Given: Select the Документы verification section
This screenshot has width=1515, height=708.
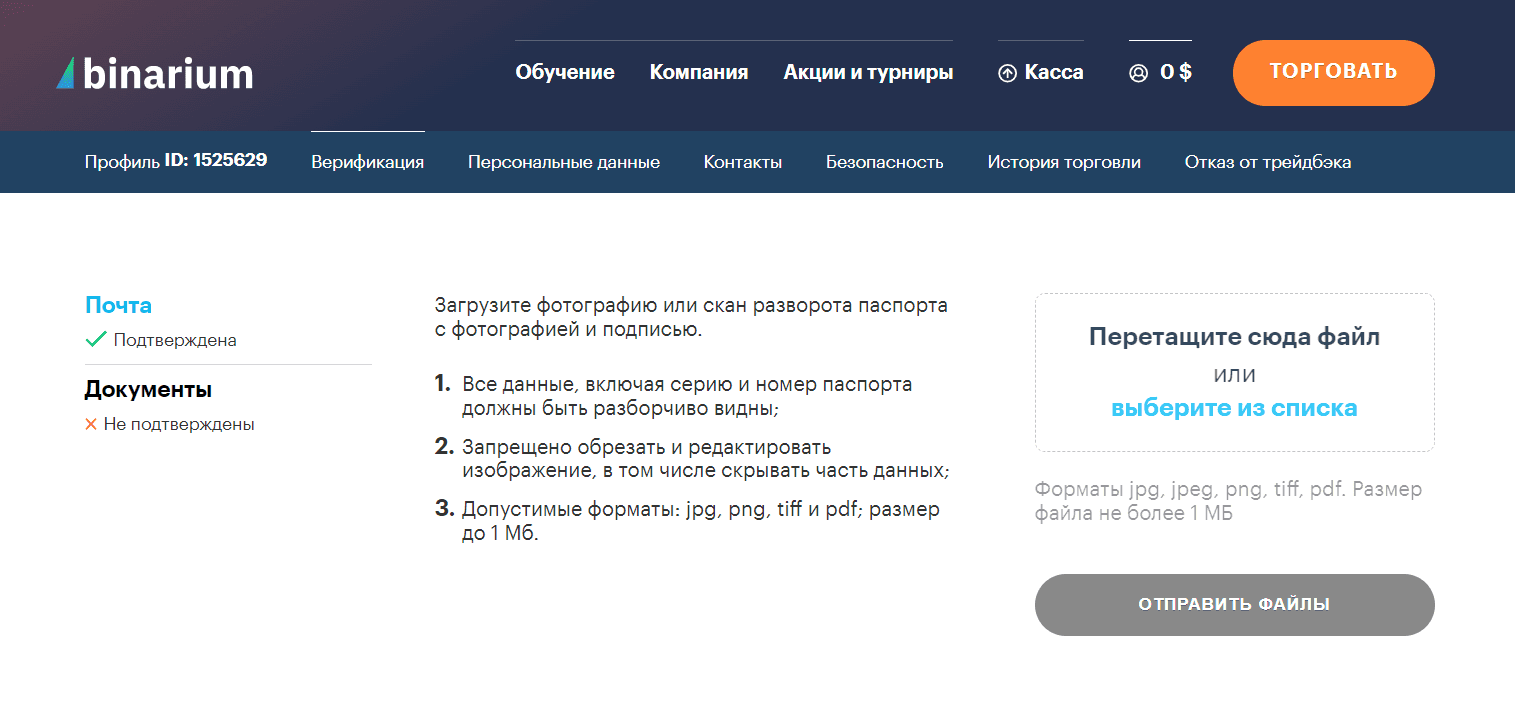Looking at the screenshot, I should tap(148, 389).
